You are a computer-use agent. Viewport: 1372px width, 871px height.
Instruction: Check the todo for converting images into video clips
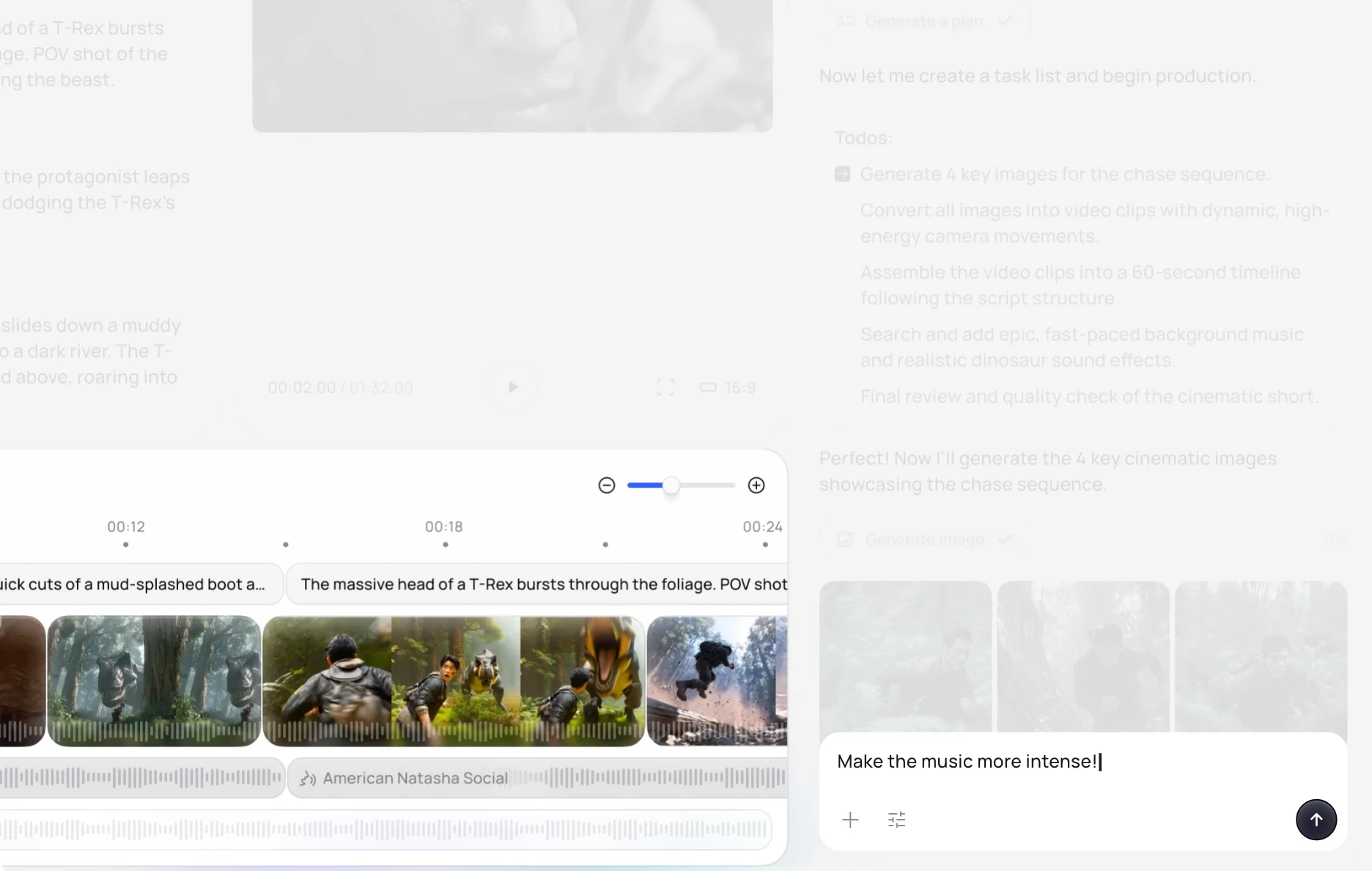click(x=843, y=210)
